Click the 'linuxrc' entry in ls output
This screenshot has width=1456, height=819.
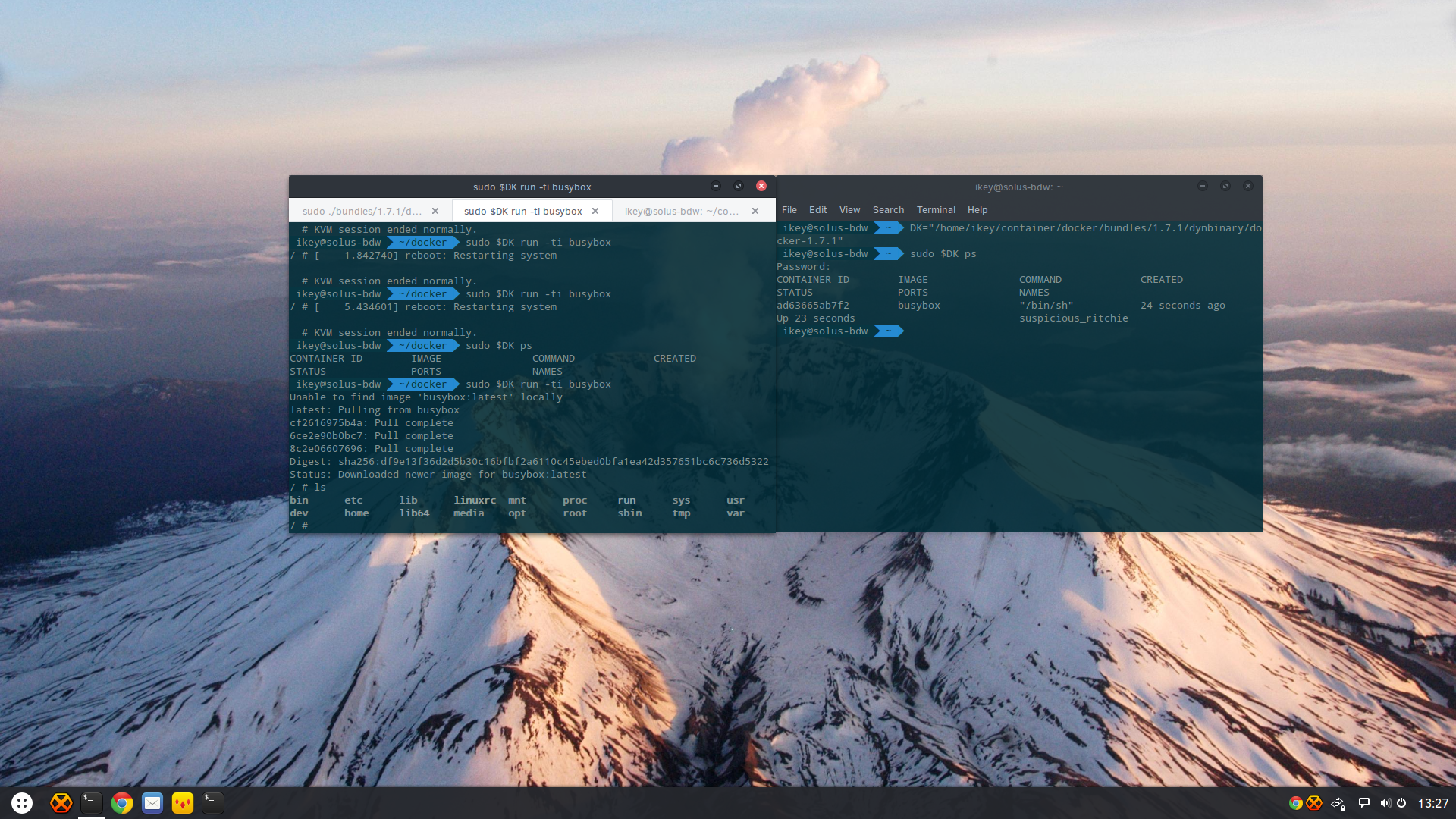click(x=475, y=500)
